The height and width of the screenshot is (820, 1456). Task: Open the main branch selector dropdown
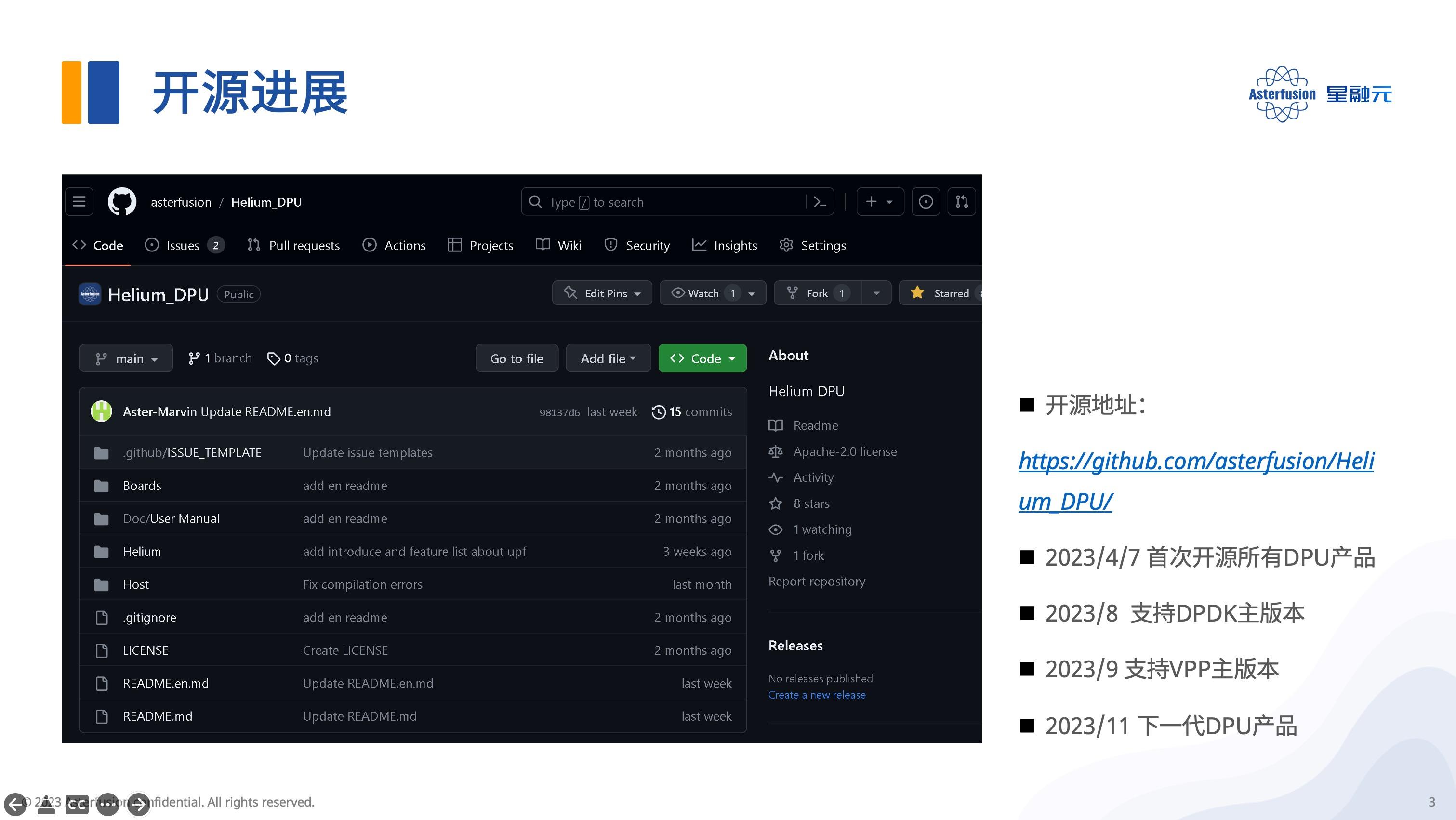125,357
